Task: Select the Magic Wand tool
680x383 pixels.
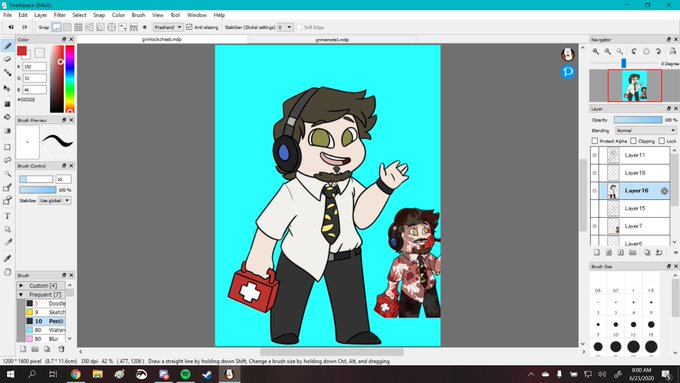Action: coord(7,174)
